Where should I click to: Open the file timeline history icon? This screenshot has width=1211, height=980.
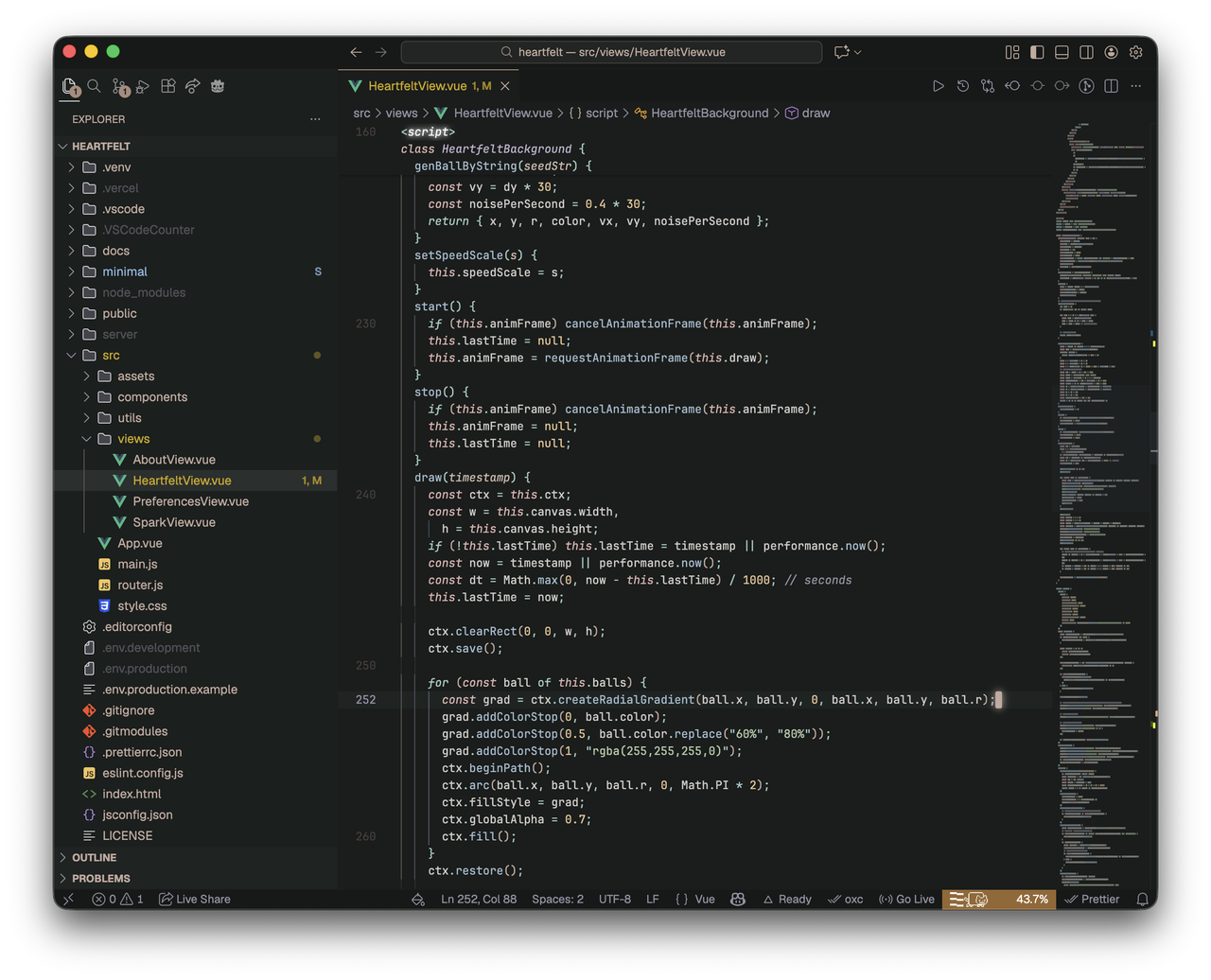[x=963, y=86]
